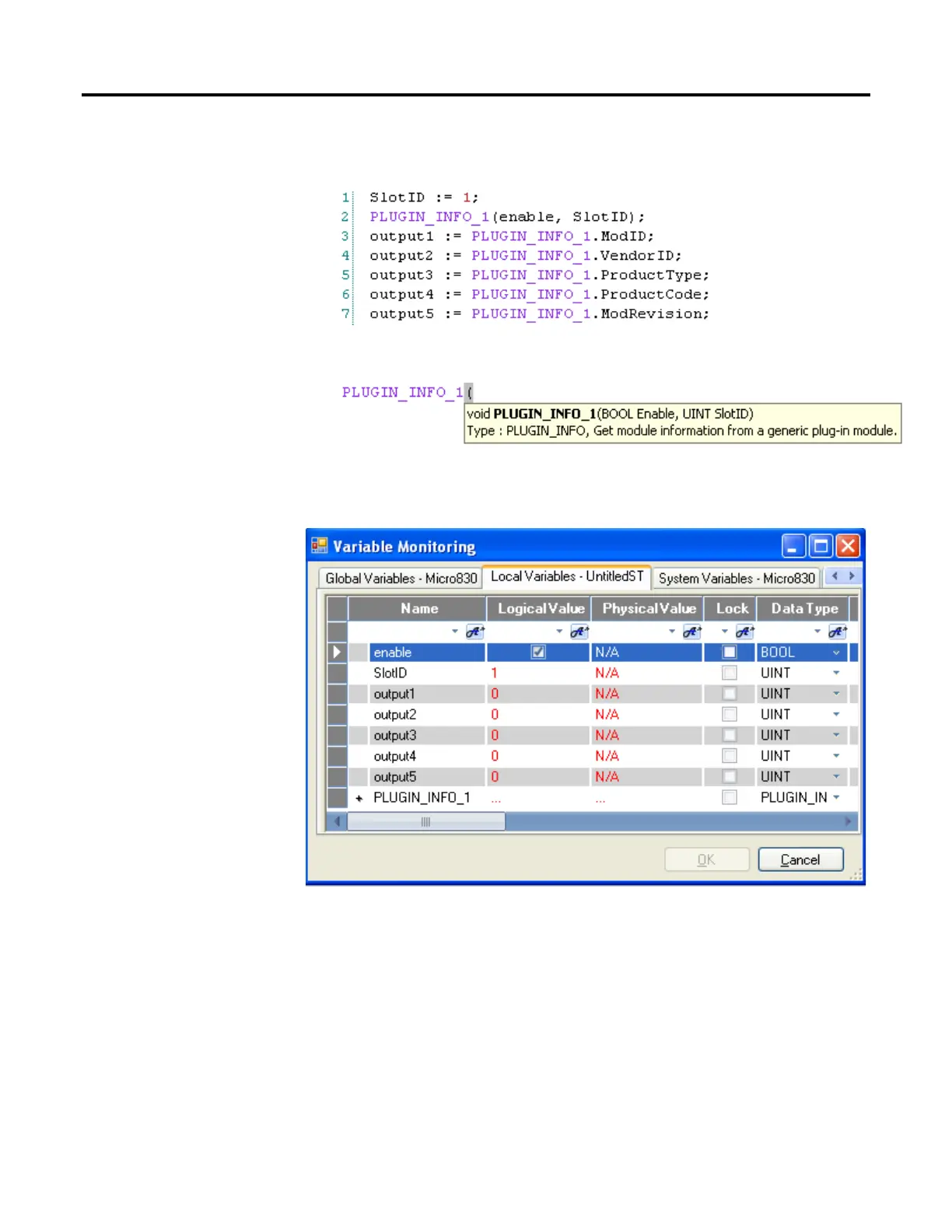This screenshot has width=952, height=1232.
Task: Switch to Local Variables - UntitledST tab
Action: coord(567,576)
